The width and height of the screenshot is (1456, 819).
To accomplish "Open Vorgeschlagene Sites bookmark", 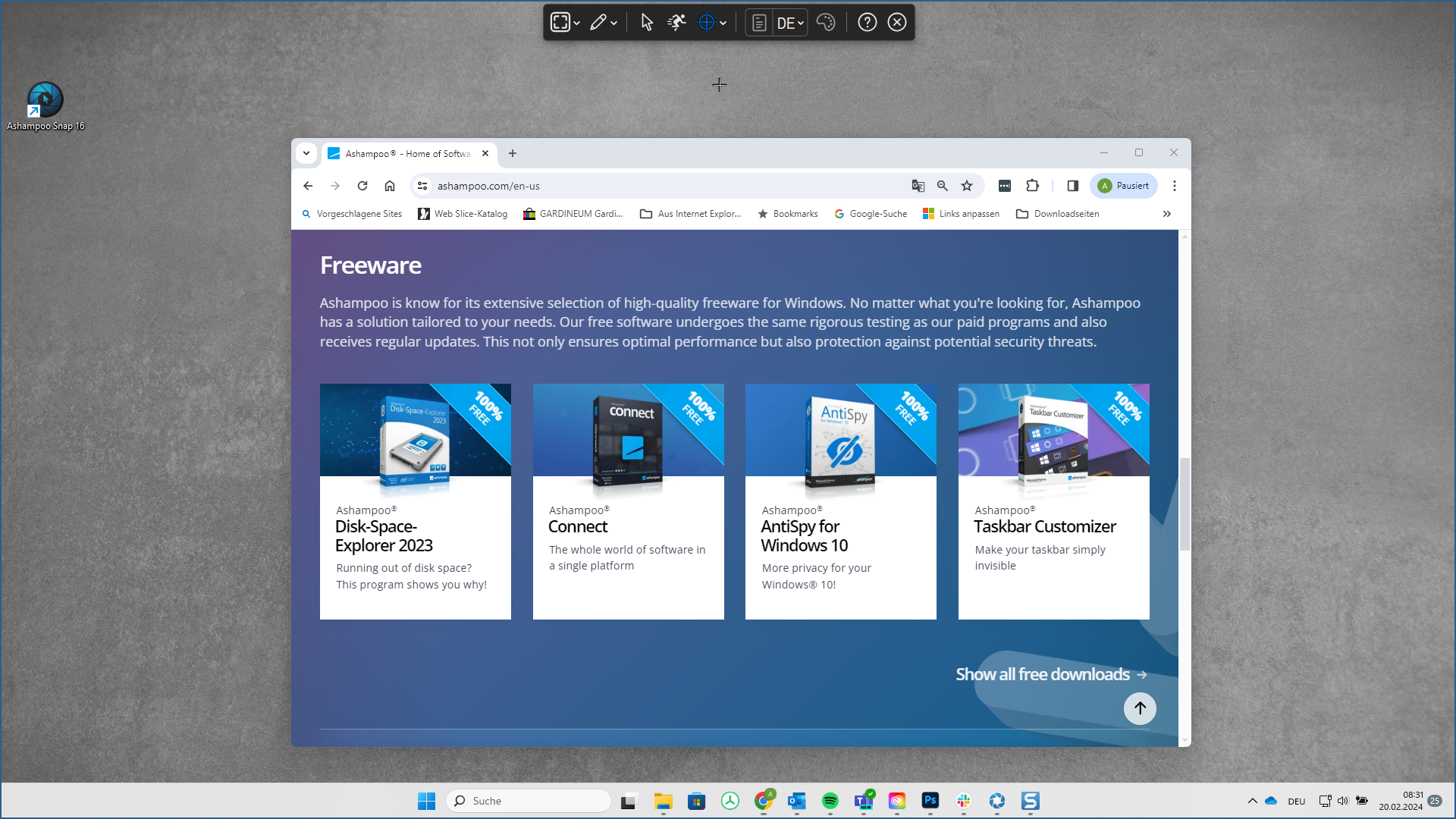I will 352,214.
